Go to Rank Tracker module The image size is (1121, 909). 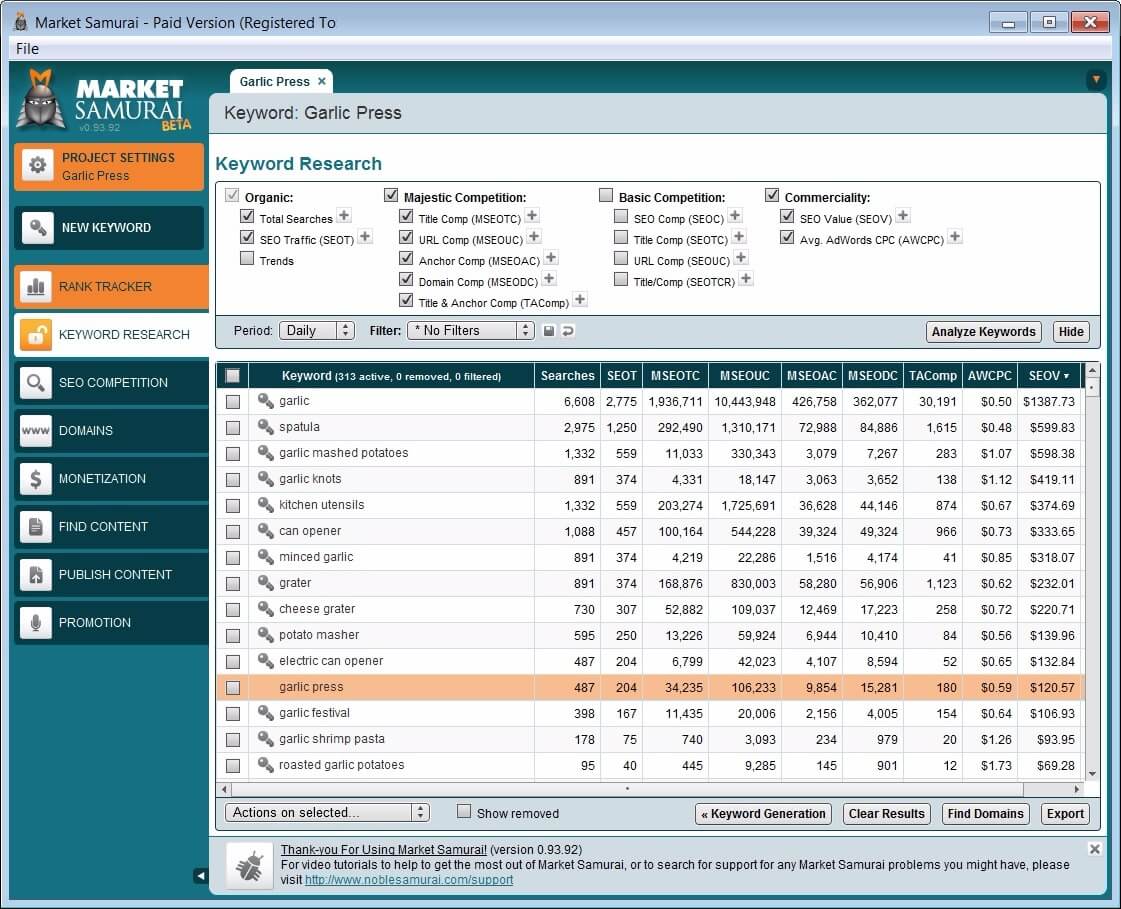point(111,287)
